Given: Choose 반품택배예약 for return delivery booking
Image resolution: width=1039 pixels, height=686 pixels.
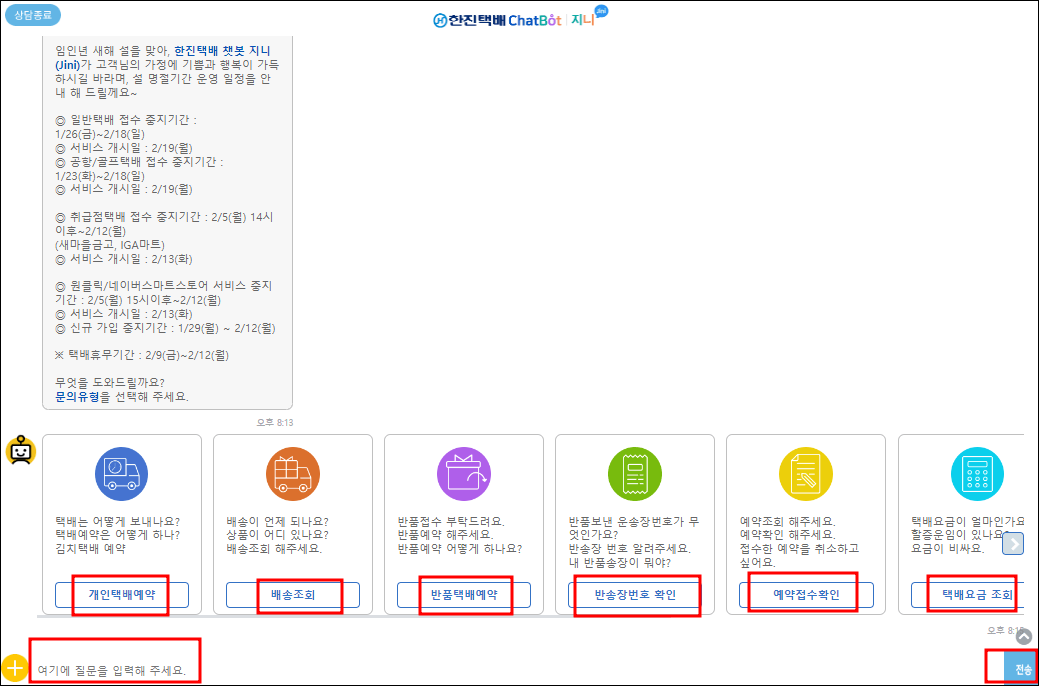Looking at the screenshot, I should pos(464,593).
